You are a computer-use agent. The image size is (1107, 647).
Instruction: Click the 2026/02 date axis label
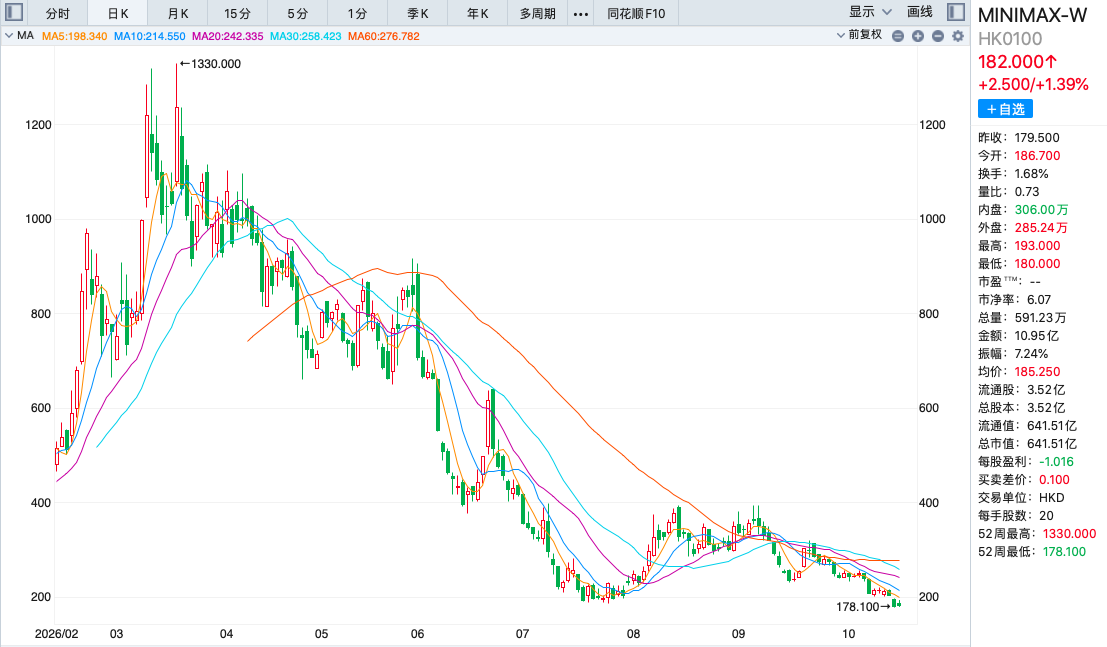click(x=56, y=634)
